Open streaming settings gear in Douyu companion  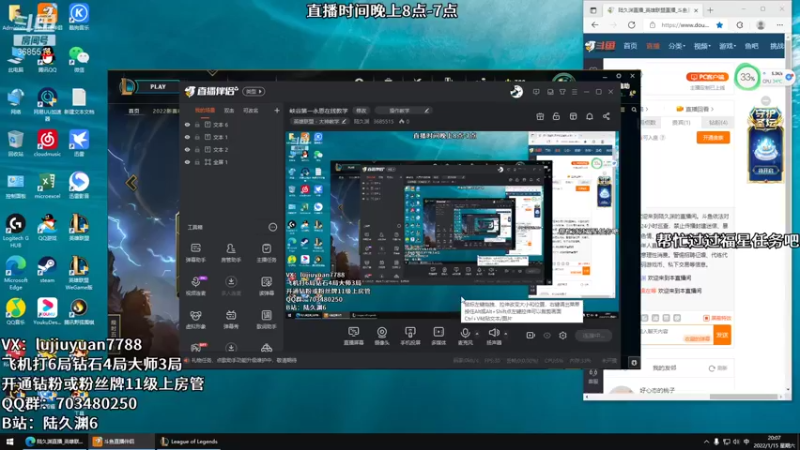(563, 336)
